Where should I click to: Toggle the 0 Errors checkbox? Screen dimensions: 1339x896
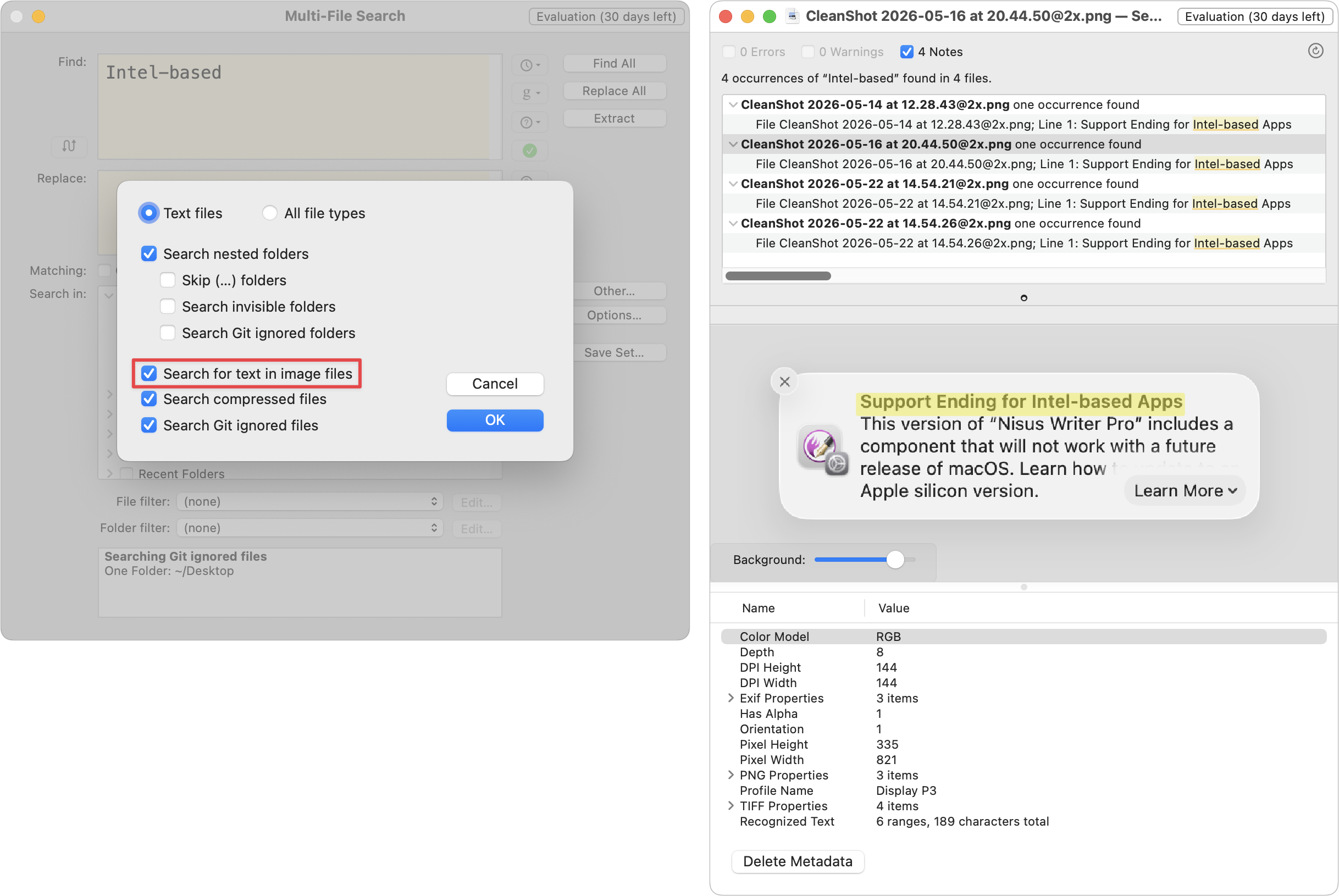(x=729, y=52)
